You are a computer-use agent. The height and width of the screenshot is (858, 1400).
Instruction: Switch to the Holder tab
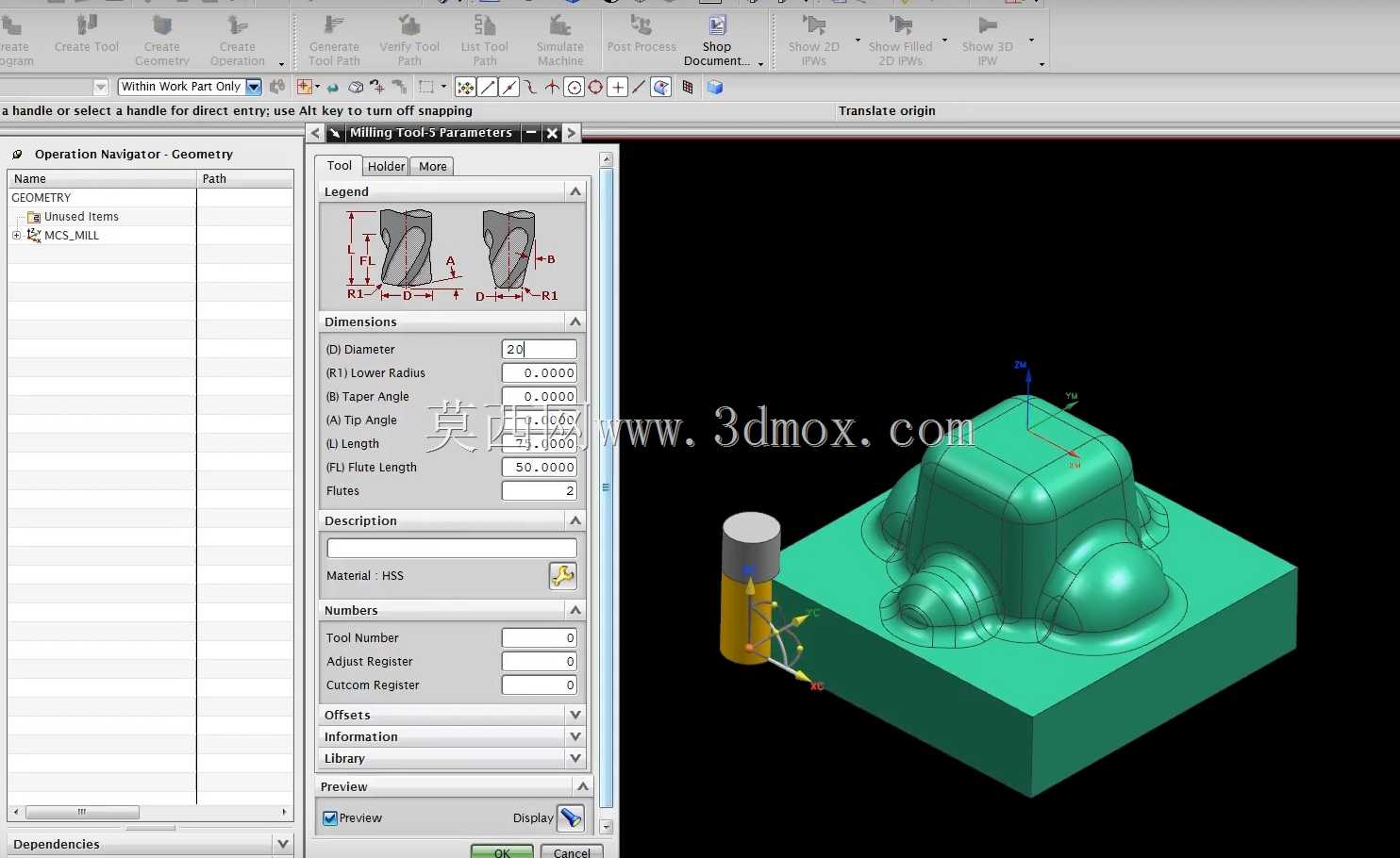(386, 167)
